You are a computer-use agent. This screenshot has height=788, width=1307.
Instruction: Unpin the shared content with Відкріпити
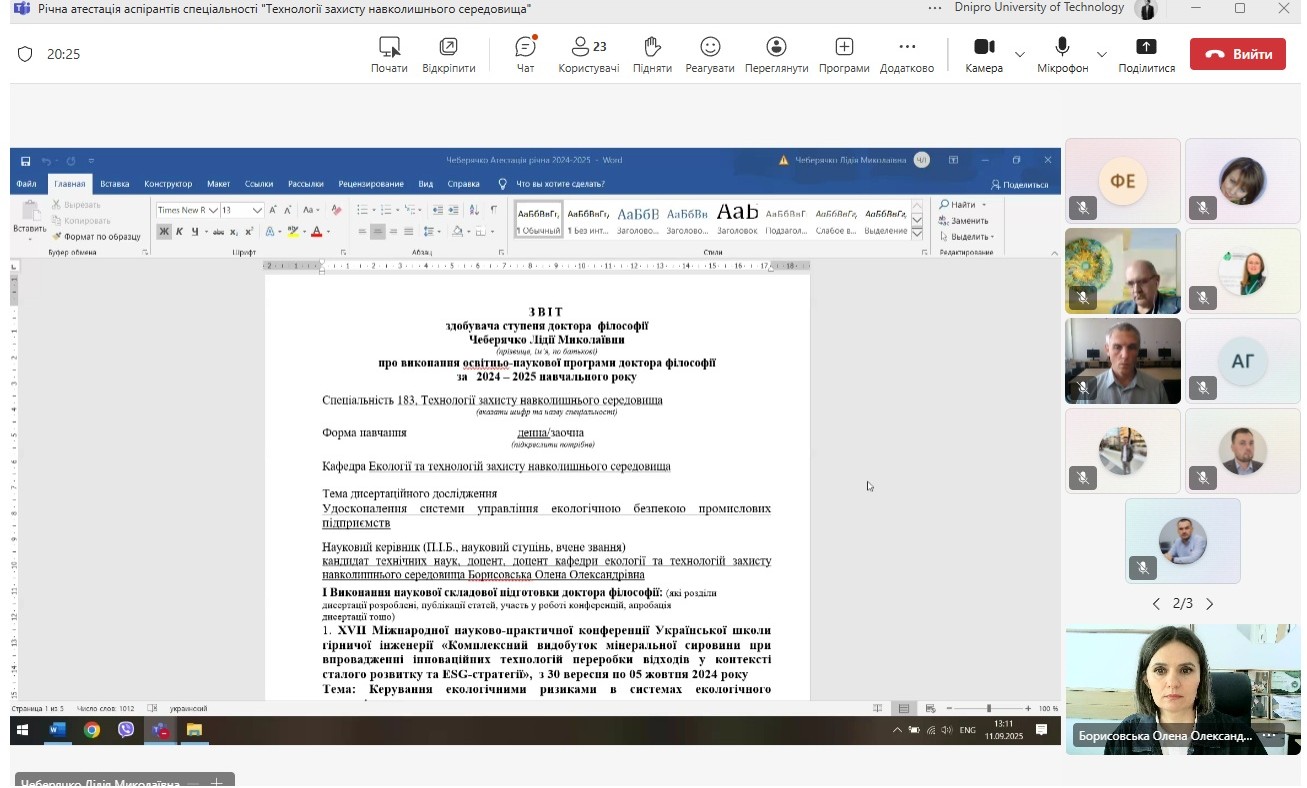(x=448, y=55)
